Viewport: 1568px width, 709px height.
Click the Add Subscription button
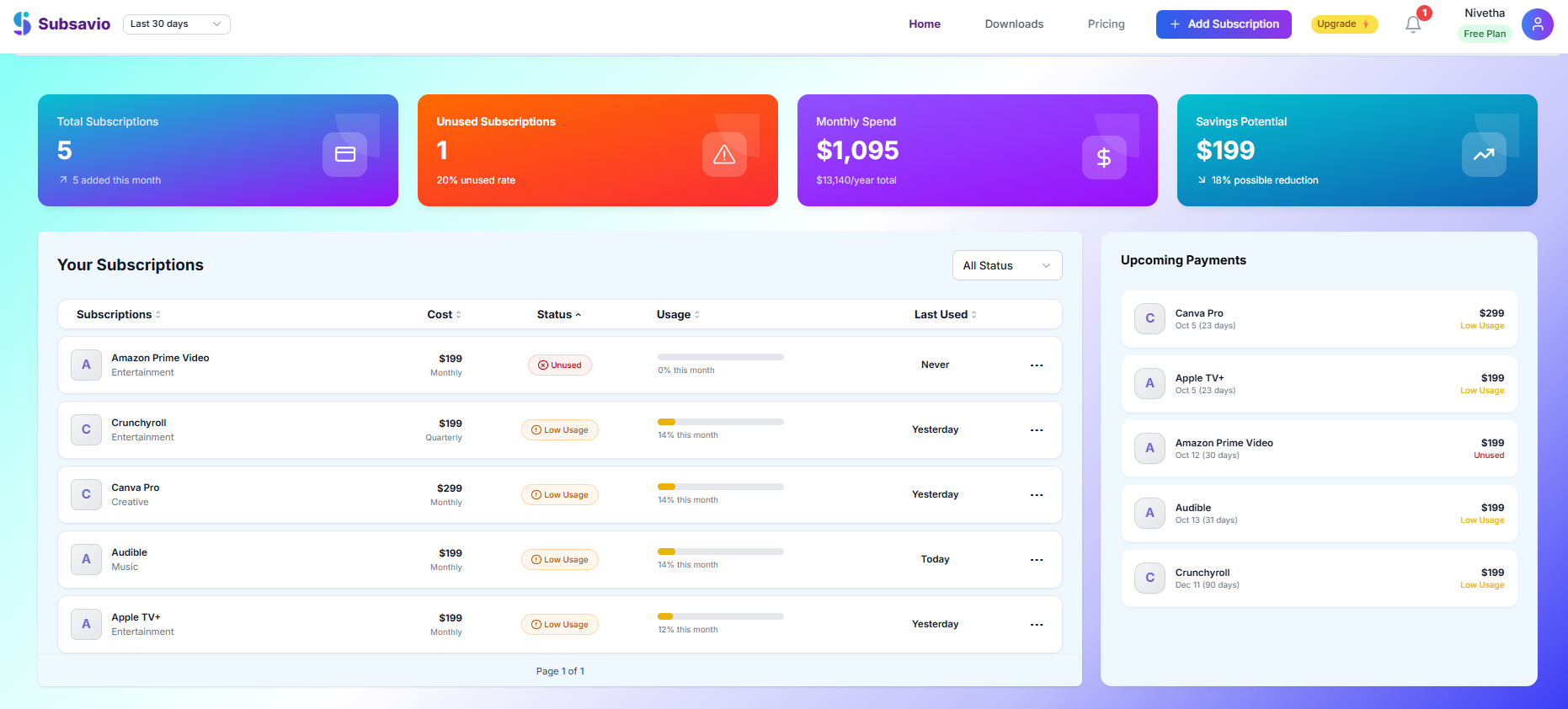(x=1223, y=24)
